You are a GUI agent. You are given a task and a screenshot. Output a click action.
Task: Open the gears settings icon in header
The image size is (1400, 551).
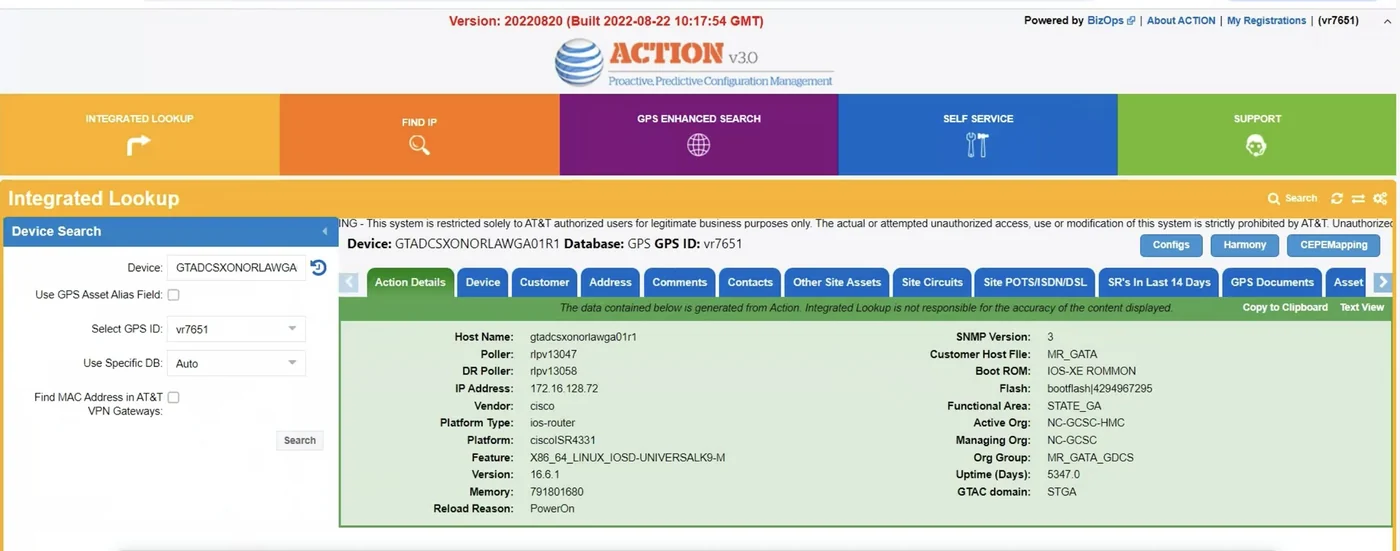click(x=1380, y=199)
